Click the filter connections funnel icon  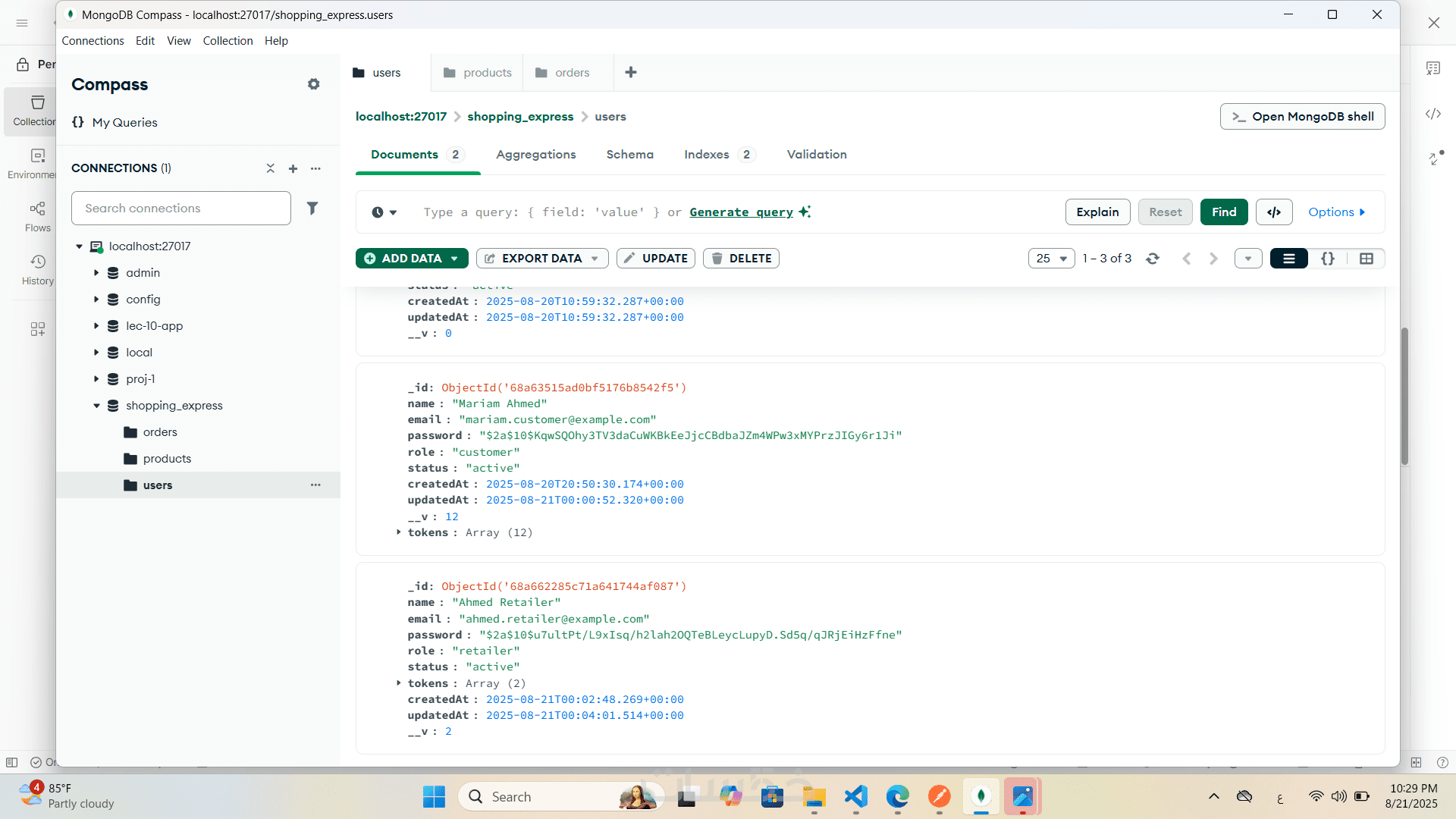[x=312, y=208]
